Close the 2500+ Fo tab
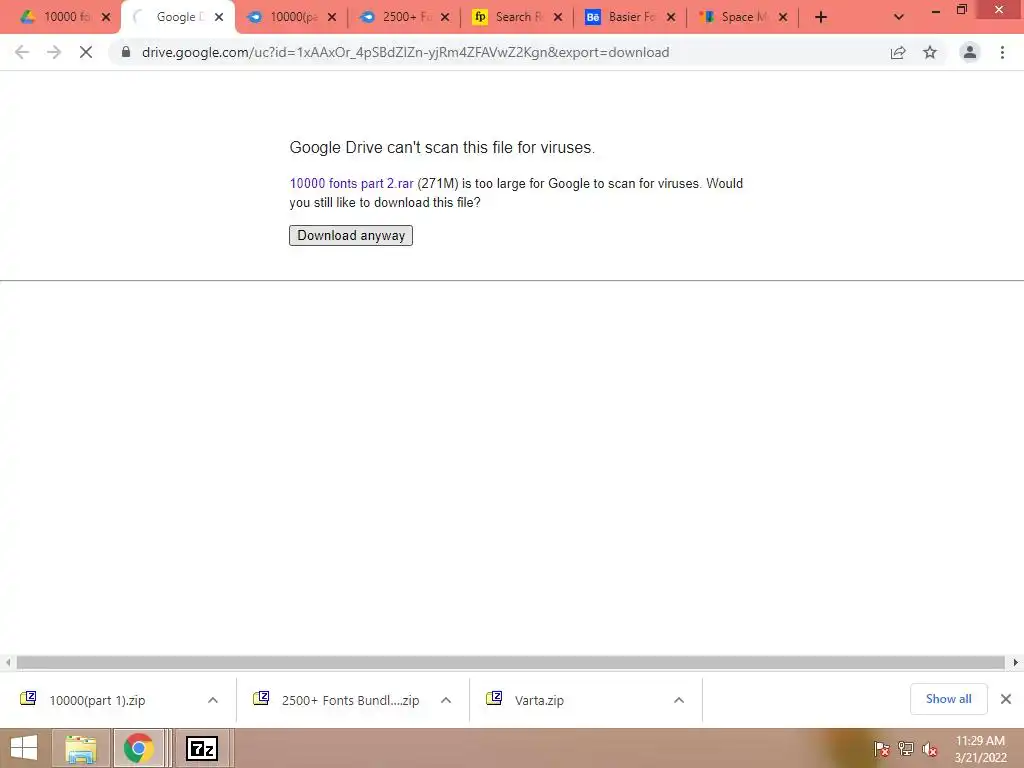1024x768 pixels. point(445,17)
